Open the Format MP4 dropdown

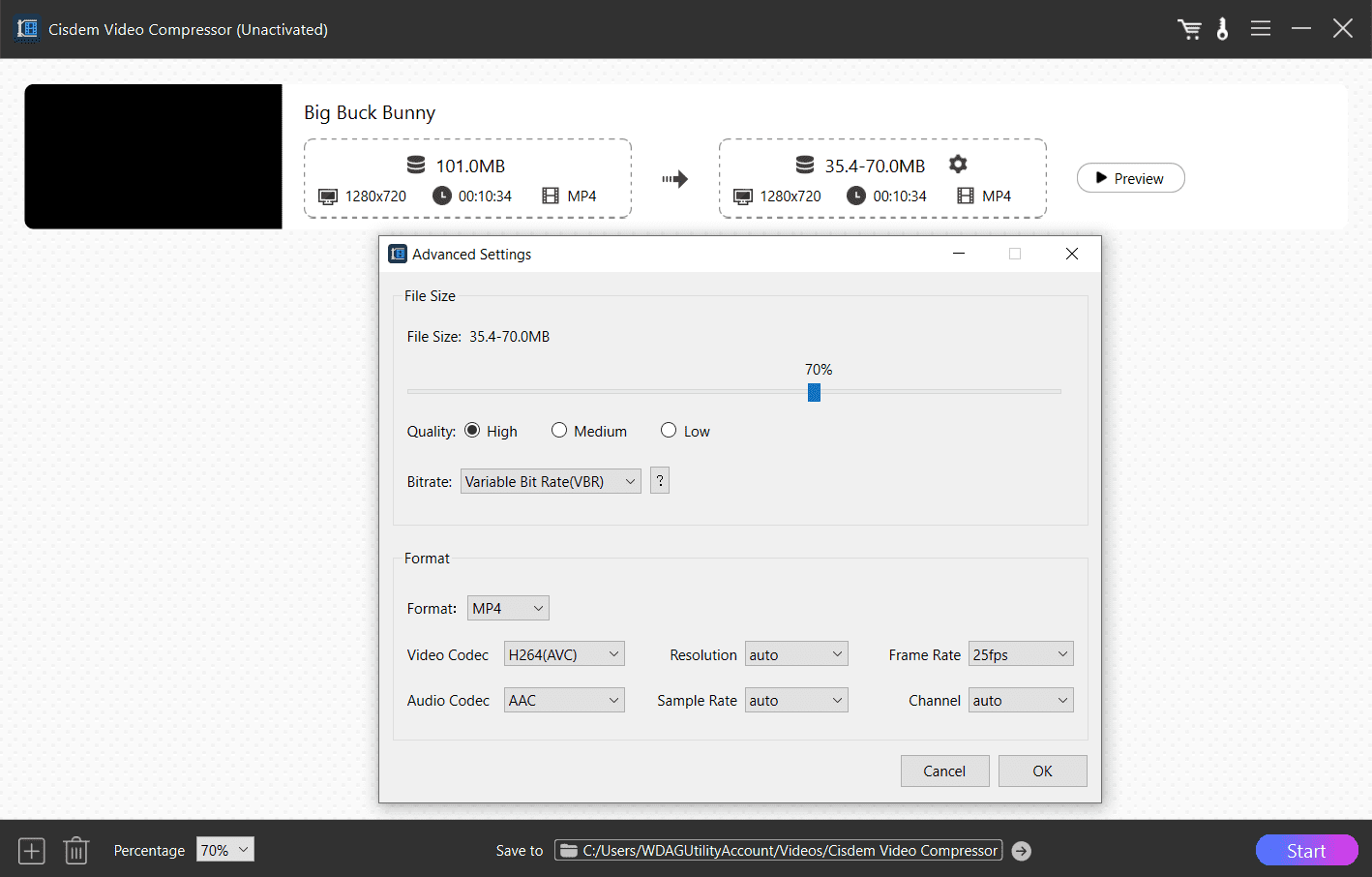pyautogui.click(x=508, y=608)
